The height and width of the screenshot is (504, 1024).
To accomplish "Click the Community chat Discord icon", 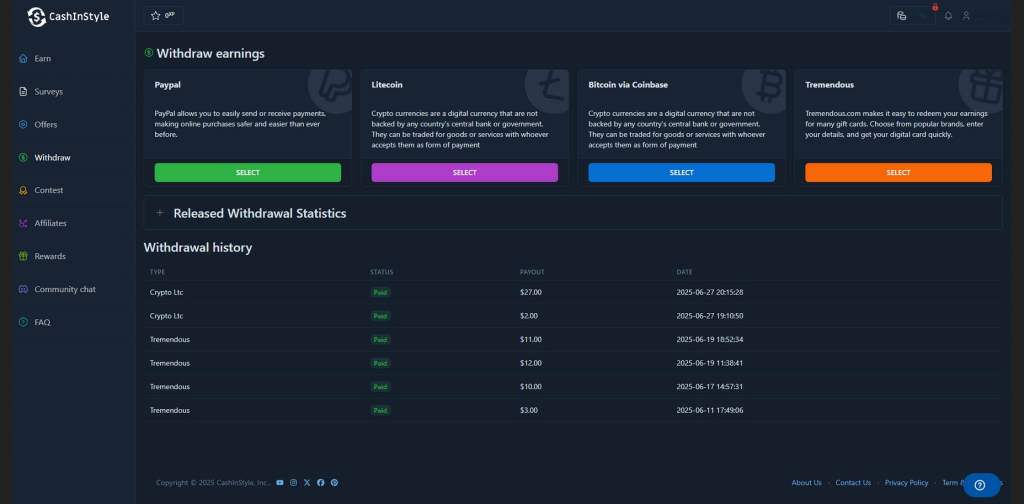I will pyautogui.click(x=23, y=289).
